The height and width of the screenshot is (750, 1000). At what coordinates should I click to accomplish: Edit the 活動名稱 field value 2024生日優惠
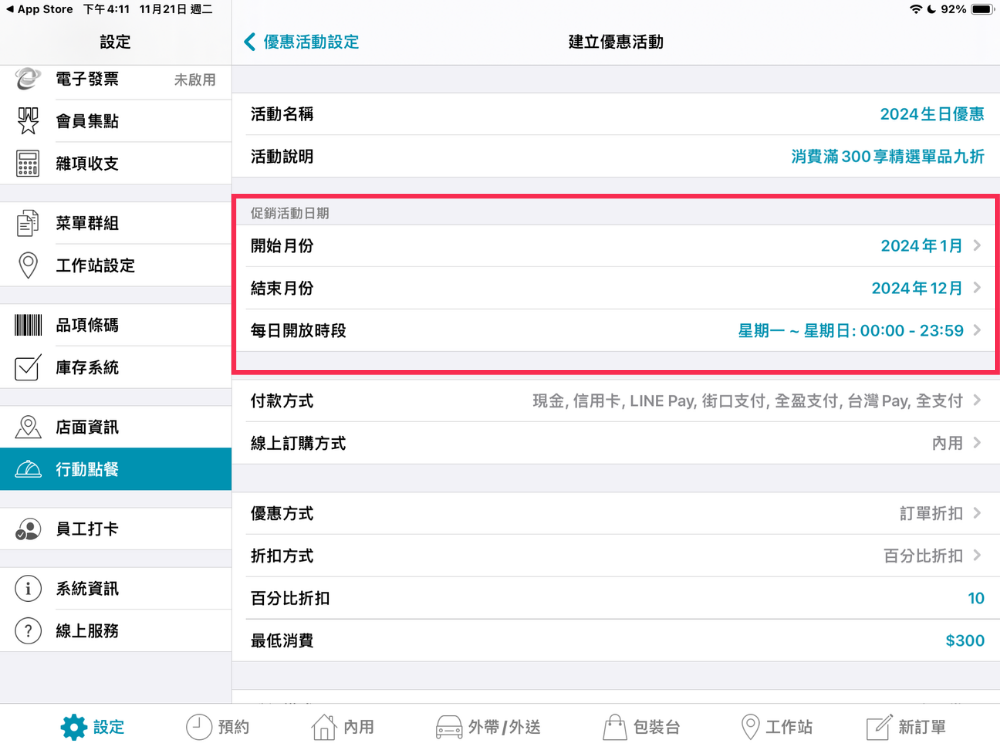coord(931,114)
